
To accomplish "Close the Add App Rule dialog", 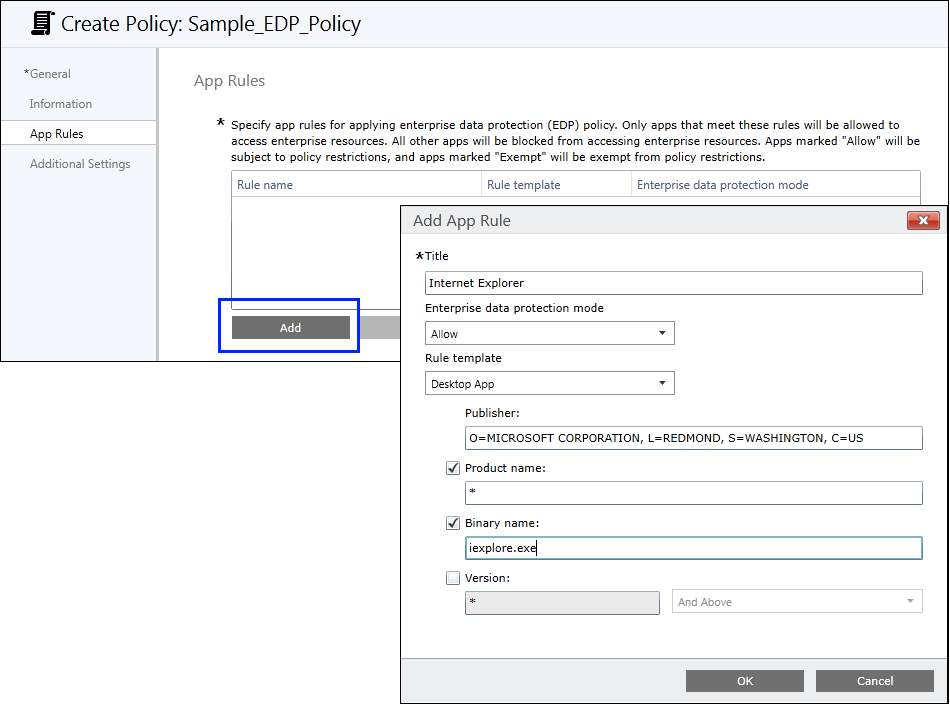I will point(922,221).
